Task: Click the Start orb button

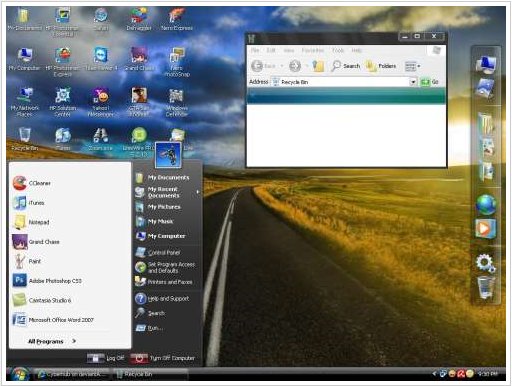Action: [20, 374]
